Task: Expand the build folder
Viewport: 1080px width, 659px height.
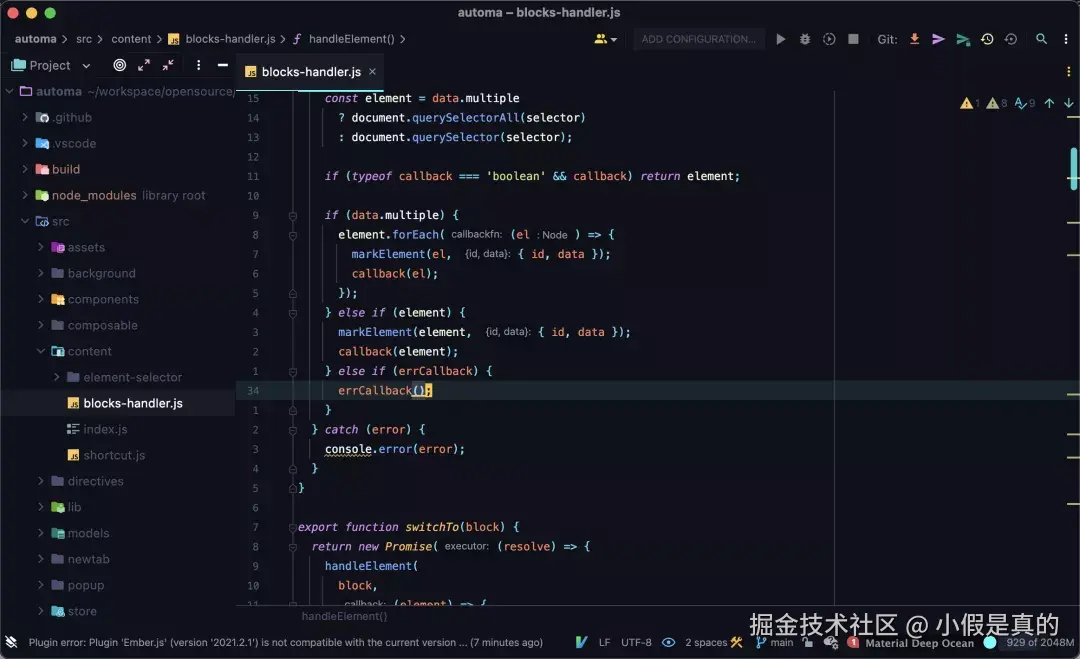Action: [x=25, y=169]
